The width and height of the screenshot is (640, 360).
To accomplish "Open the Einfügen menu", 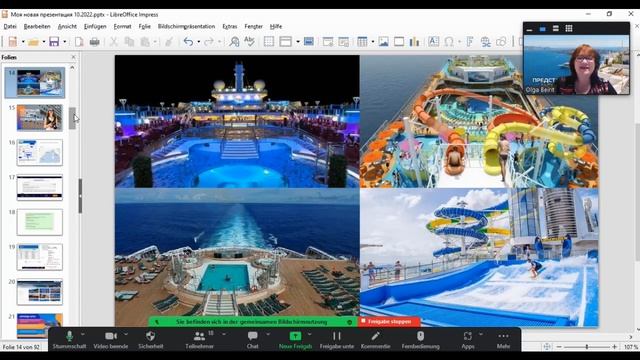I will point(95,26).
